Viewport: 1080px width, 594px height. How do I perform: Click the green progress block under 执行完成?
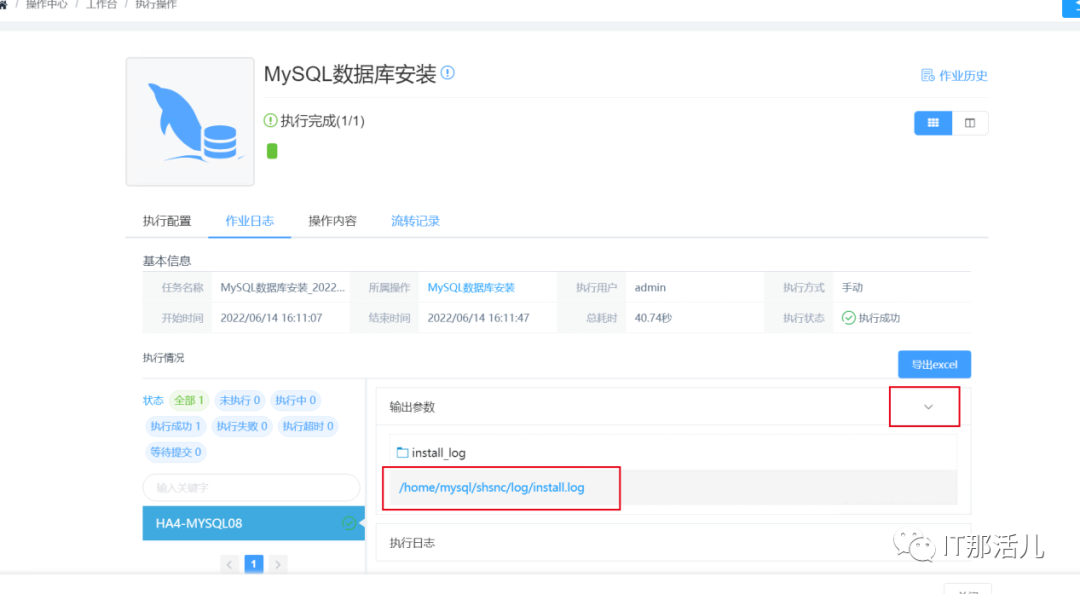tap(272, 151)
